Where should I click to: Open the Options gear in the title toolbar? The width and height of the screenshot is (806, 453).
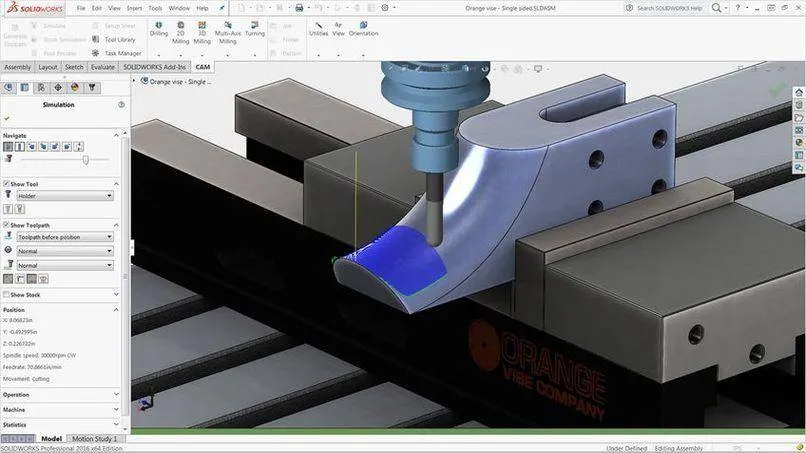(x=385, y=8)
